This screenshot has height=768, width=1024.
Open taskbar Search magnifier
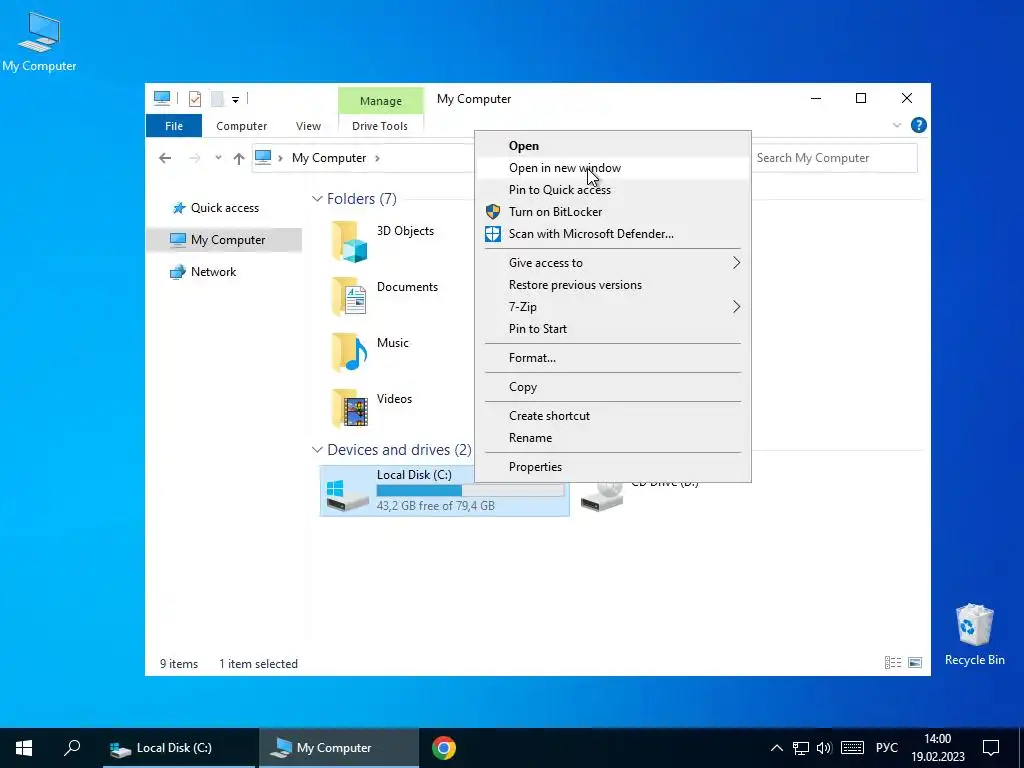72,747
